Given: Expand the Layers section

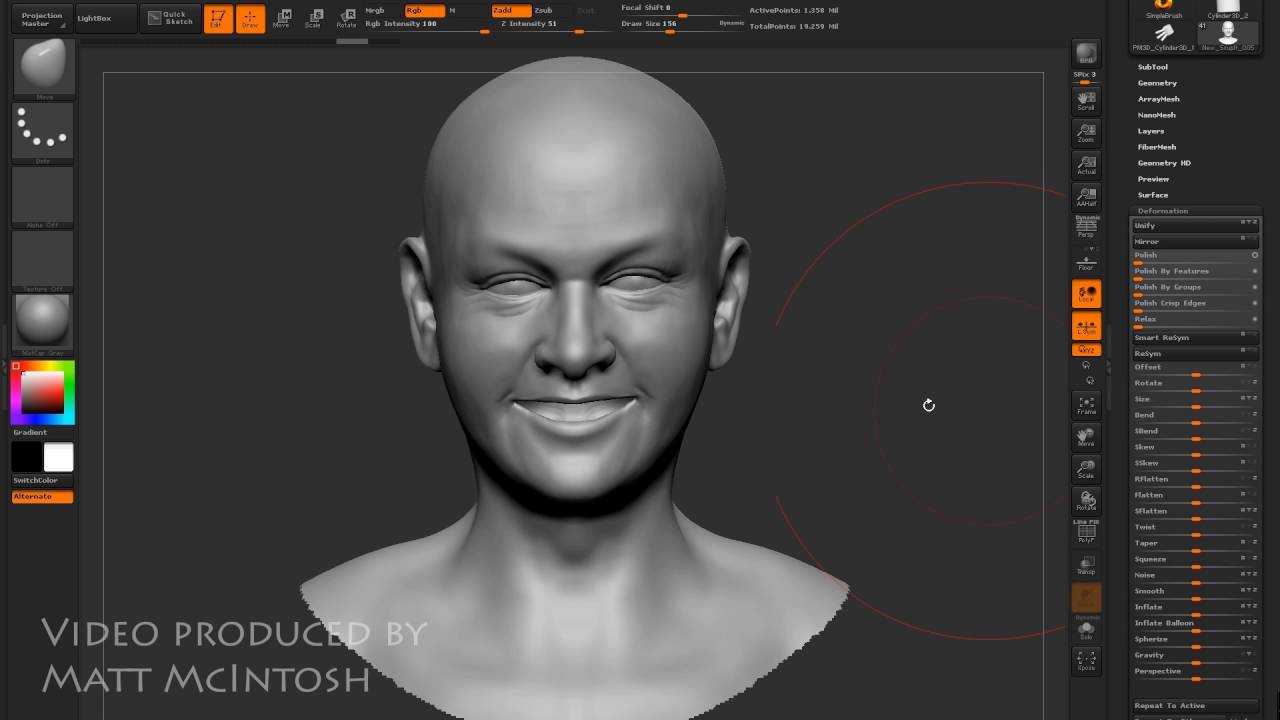Looking at the screenshot, I should (1150, 131).
